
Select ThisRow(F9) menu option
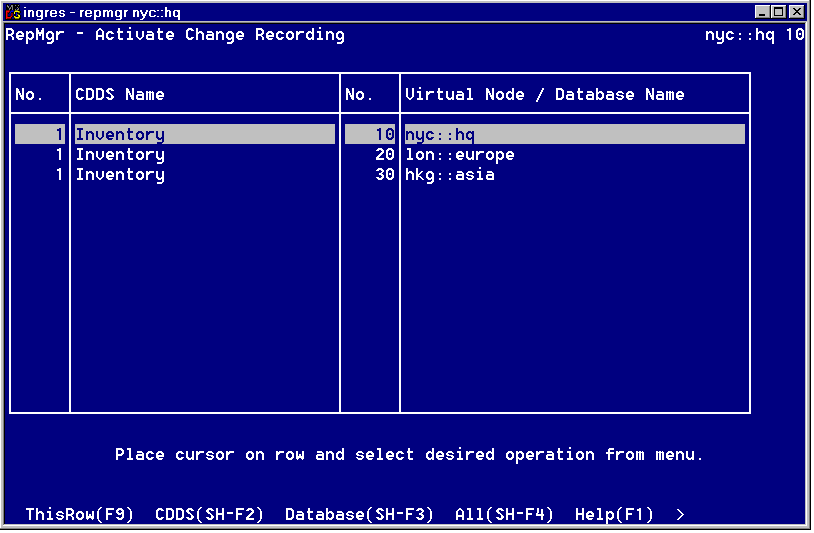[x=79, y=514]
